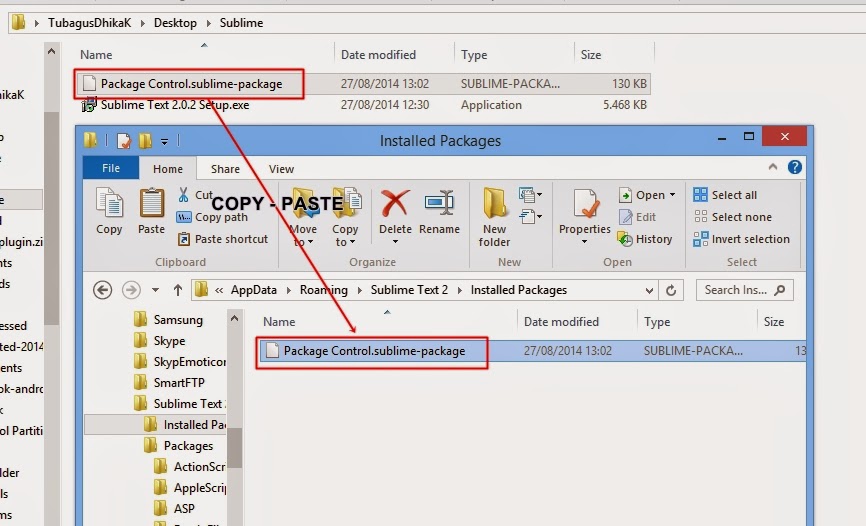The image size is (866, 526).
Task: Click the Cut scissors icon
Action: [x=183, y=194]
